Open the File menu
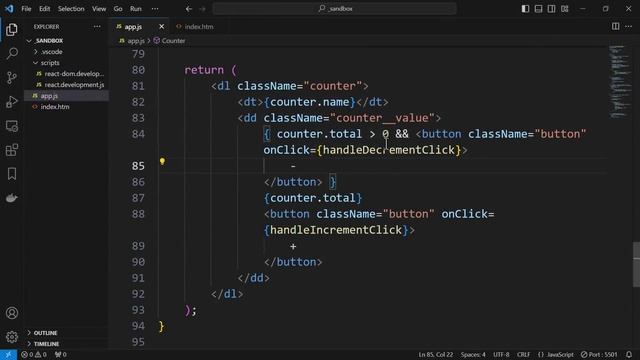Image resolution: width=640 pixels, height=360 pixels. [x=26, y=9]
